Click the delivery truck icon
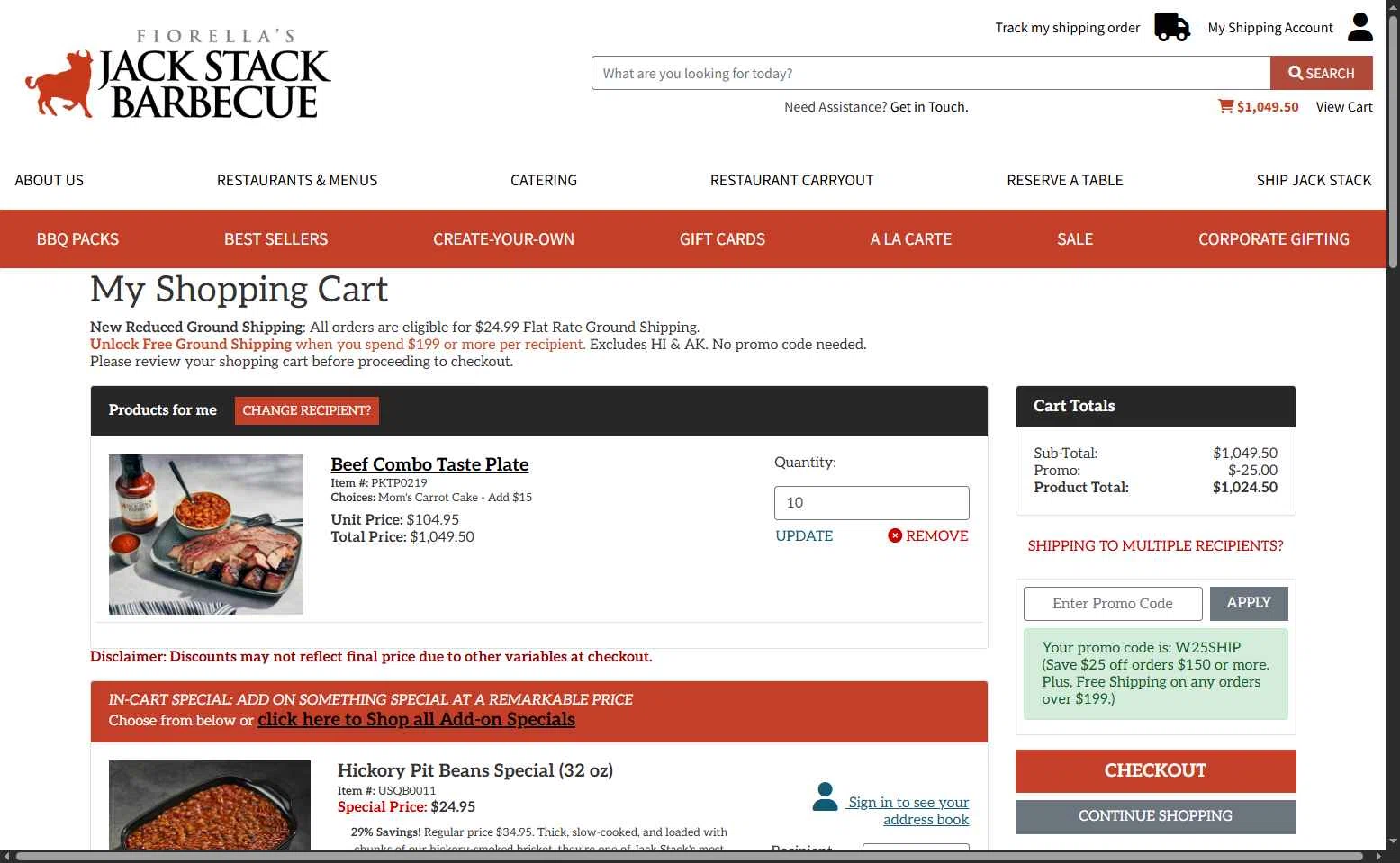The image size is (1400, 863). point(1172,27)
